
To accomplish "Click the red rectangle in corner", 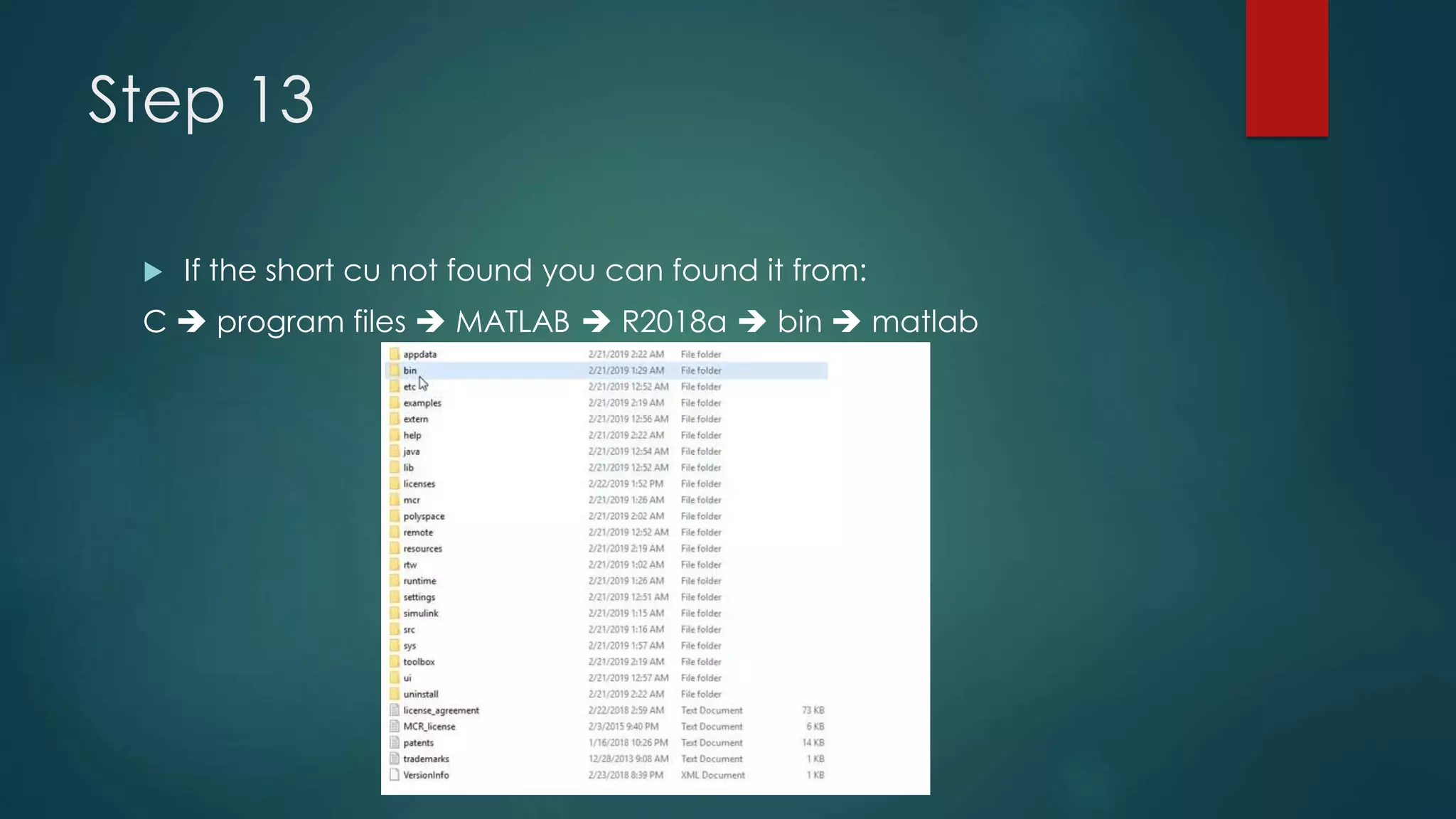I will [x=1286, y=68].
